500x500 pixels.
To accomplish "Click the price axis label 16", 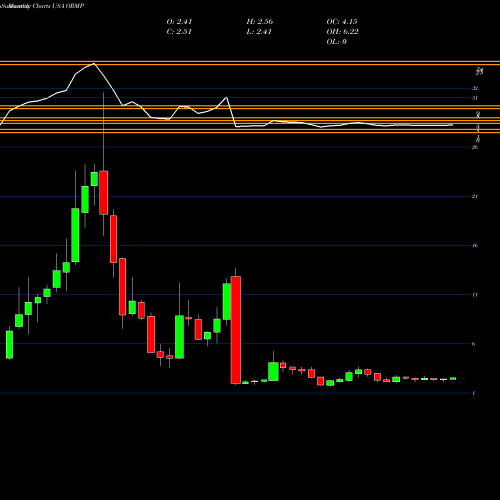I will pos(475,246).
